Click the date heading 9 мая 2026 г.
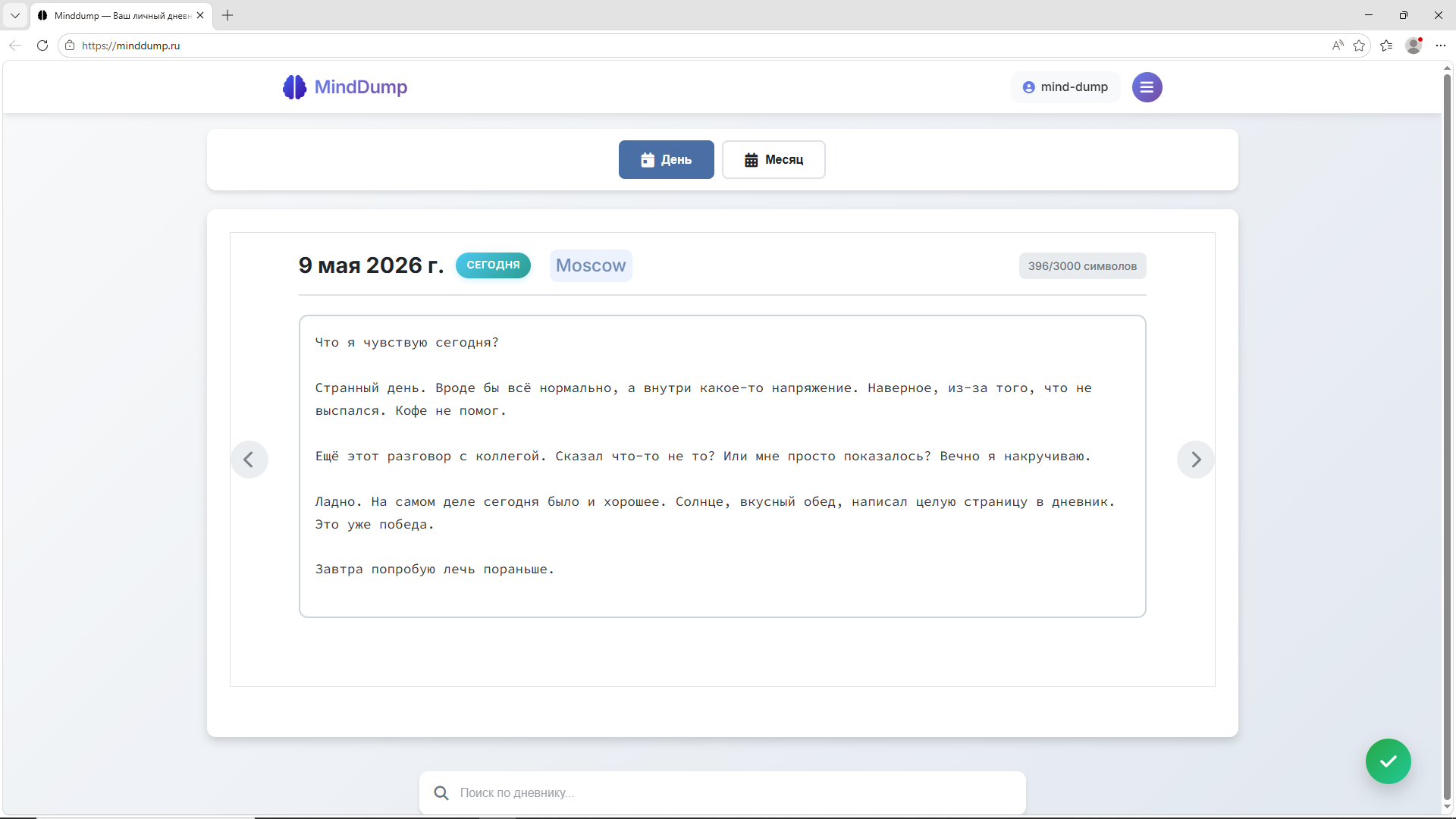This screenshot has width=1456, height=819. point(371,265)
